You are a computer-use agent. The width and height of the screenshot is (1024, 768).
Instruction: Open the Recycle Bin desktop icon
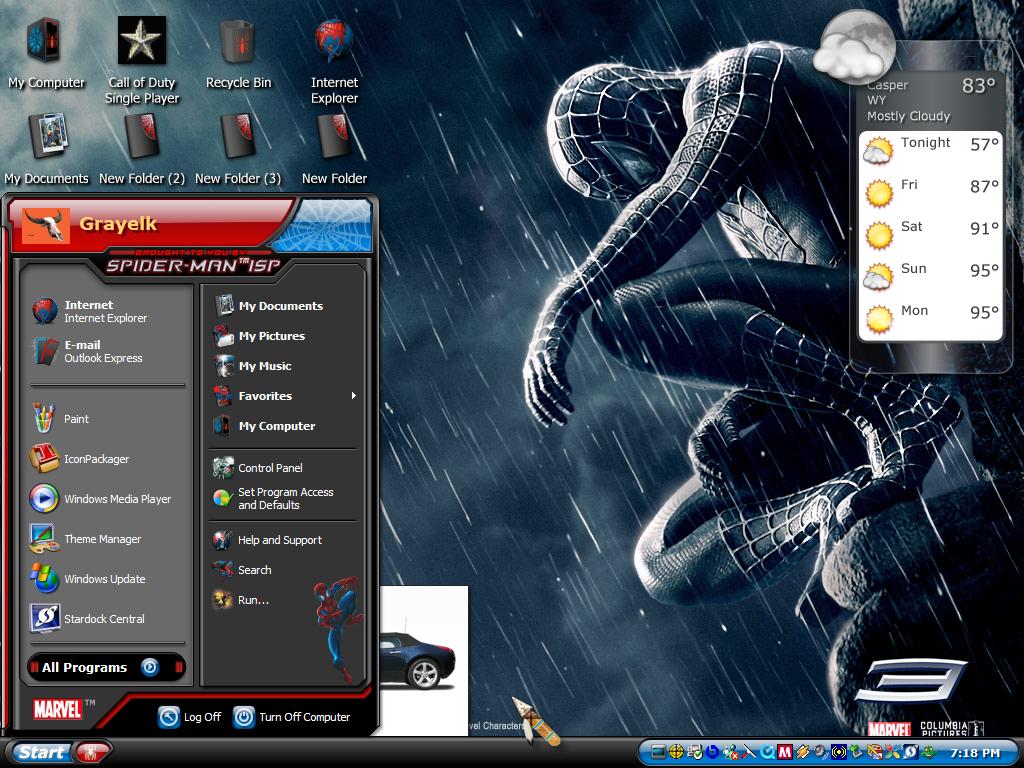point(238,54)
